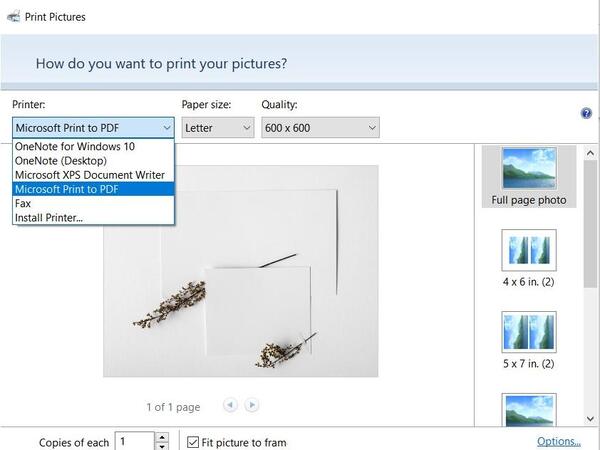Click the Copies of each input field
600x450 pixels.
pos(135,442)
